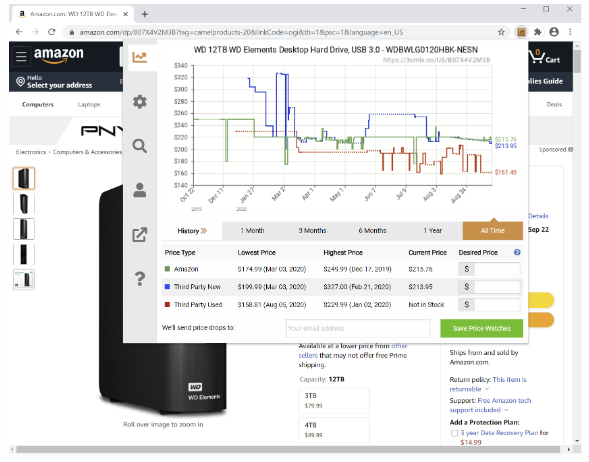Click the magnifier search icon in sidebar
Image resolution: width=589 pixels, height=462 pixels.
[x=140, y=146]
